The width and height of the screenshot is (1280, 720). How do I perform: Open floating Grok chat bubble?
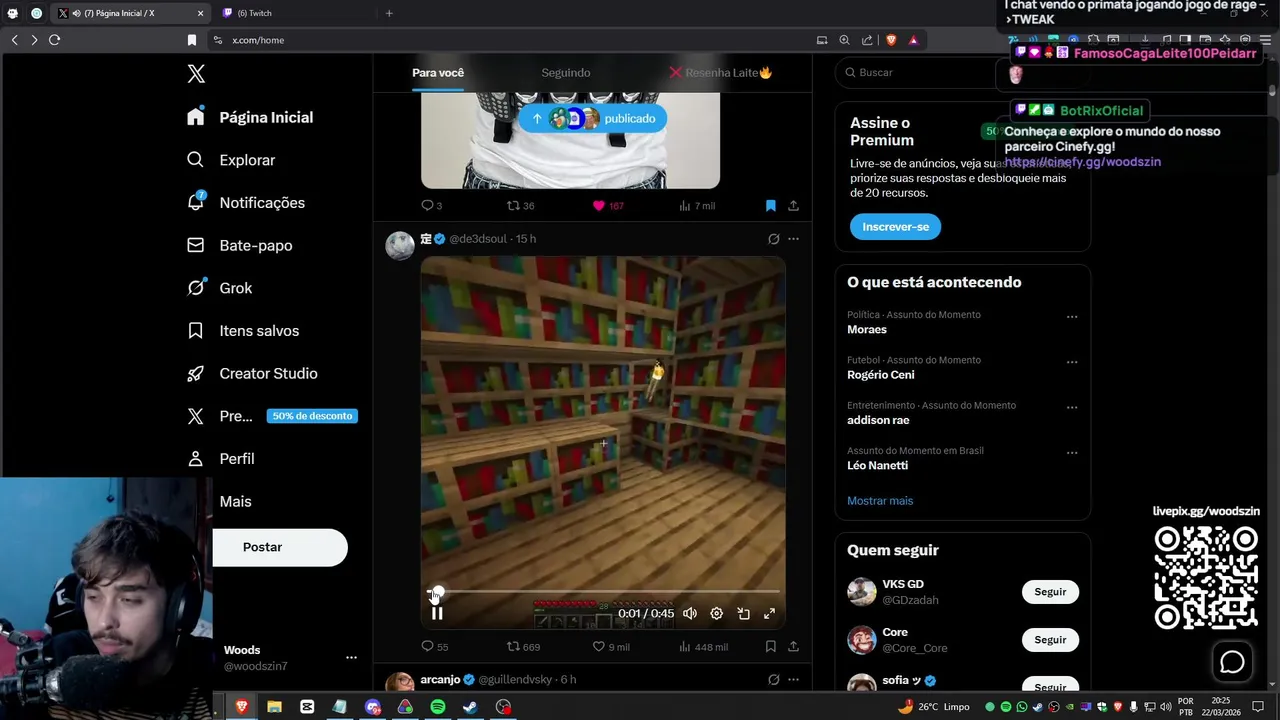[x=1232, y=662]
